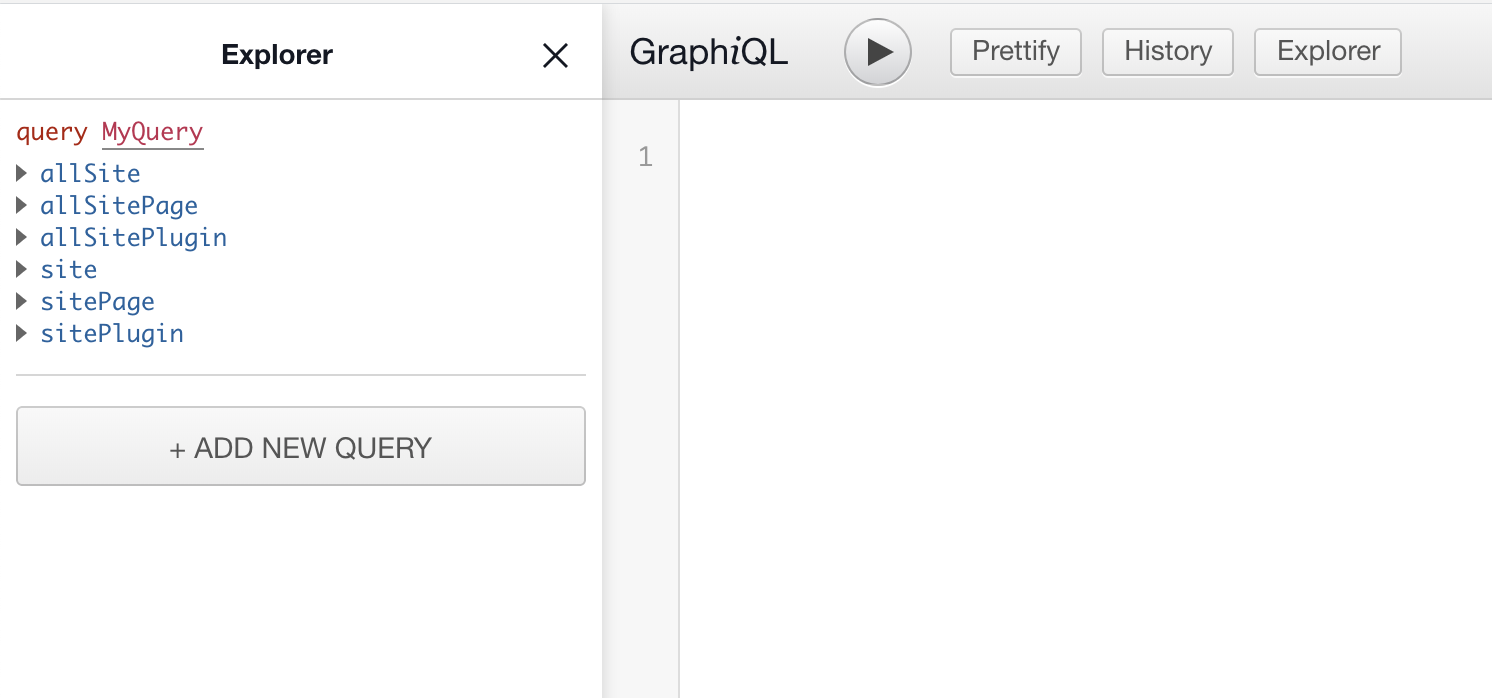Open the History panel
1492x698 pixels.
tap(1167, 51)
